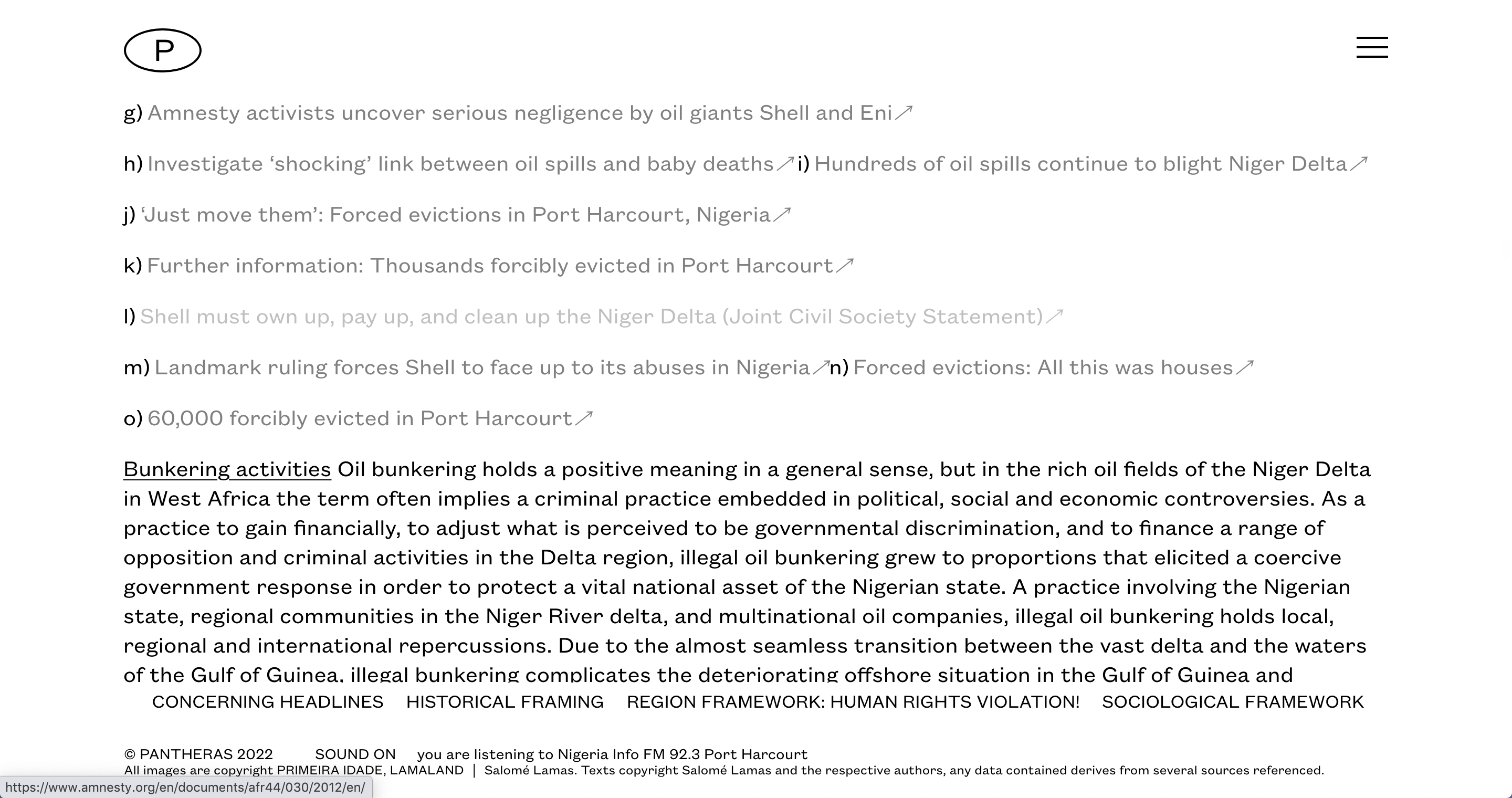This screenshot has height=798, width=1512.
Task: Switch to Historical Framing section
Action: pyautogui.click(x=505, y=702)
